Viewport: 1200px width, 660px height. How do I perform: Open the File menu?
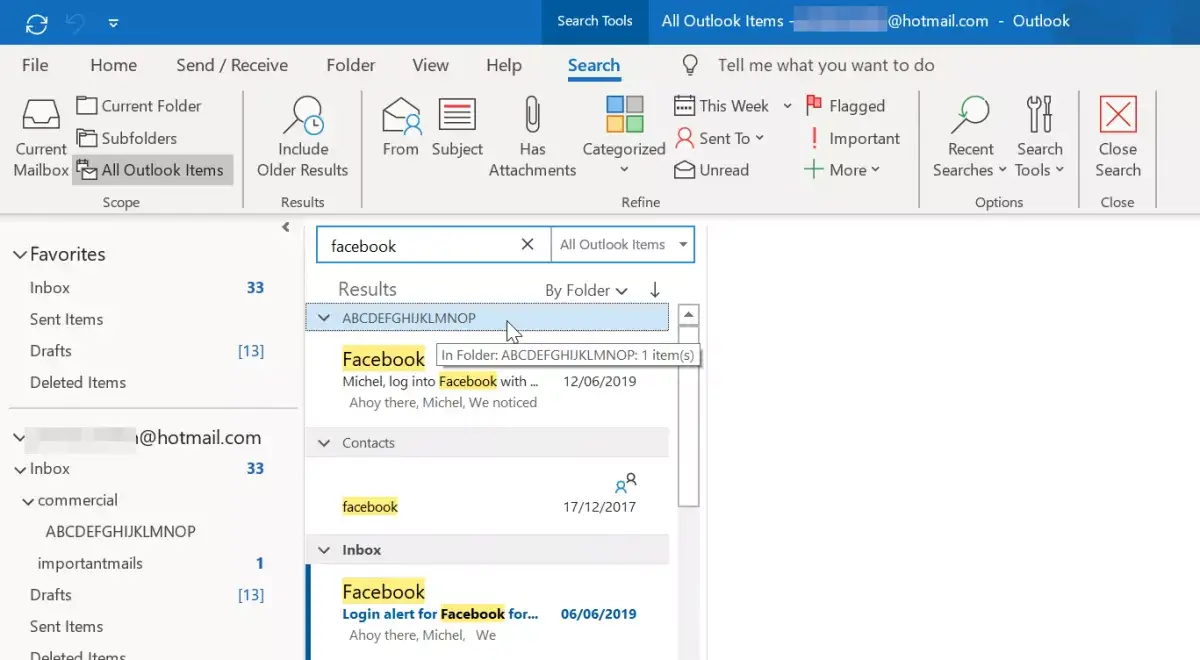tap(35, 65)
